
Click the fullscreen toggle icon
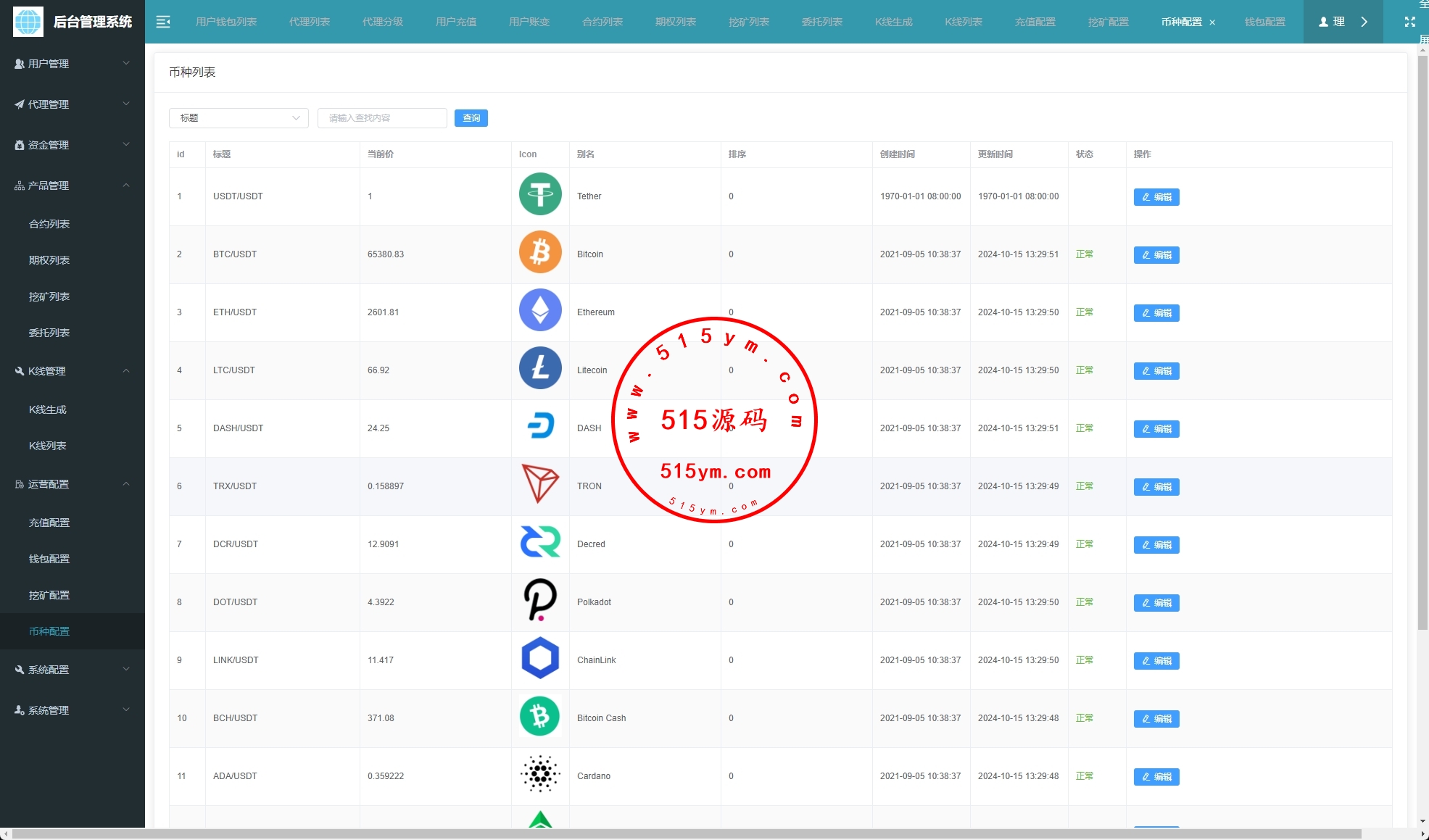[1409, 22]
